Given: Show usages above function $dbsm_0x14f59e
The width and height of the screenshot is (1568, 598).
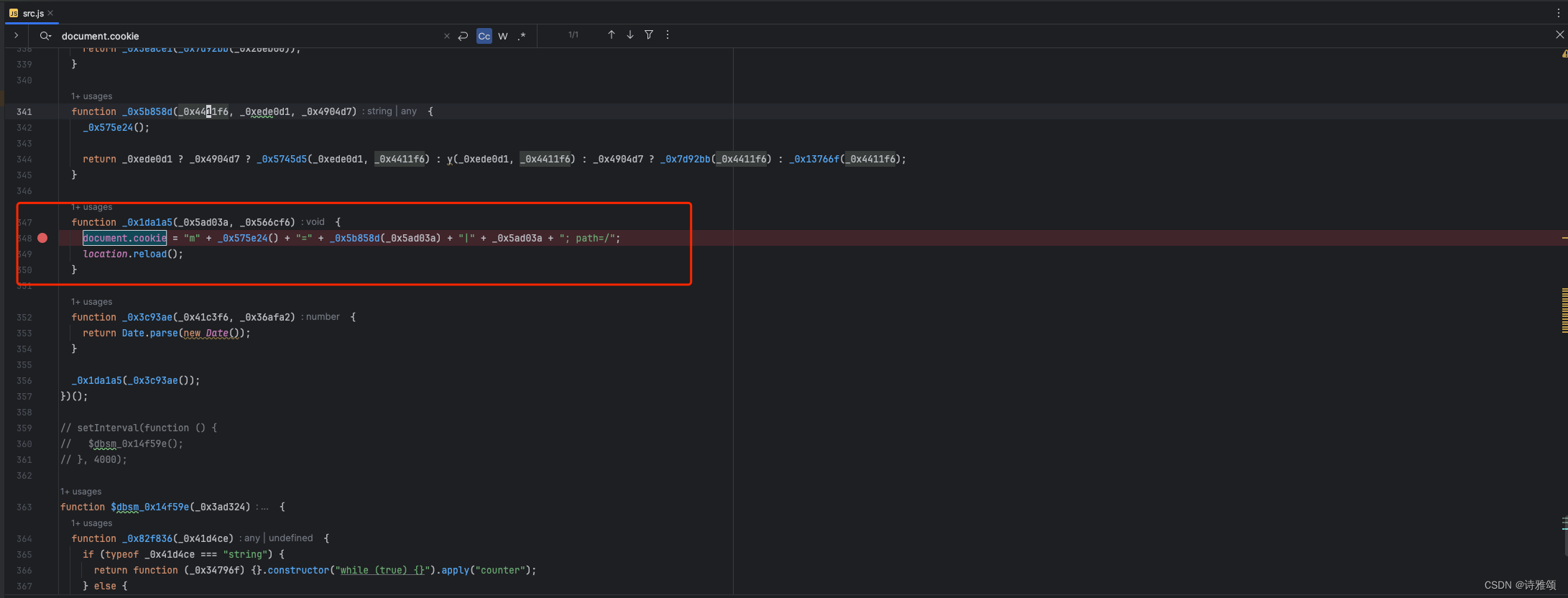Looking at the screenshot, I should [80, 492].
